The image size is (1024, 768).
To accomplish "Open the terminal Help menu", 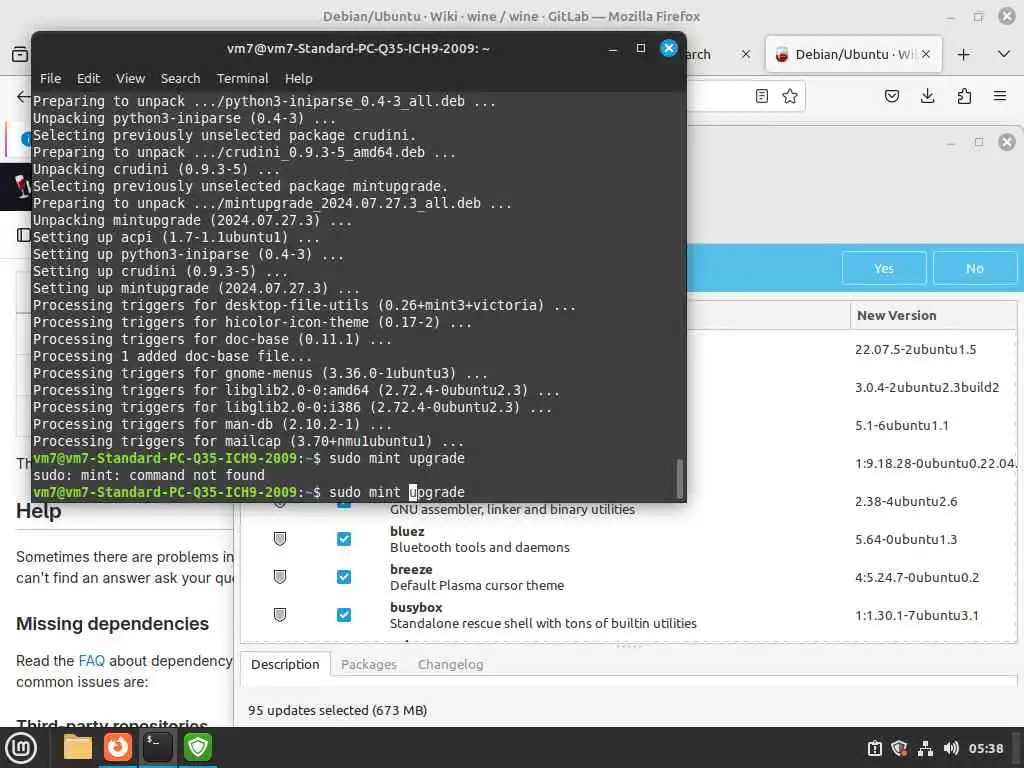I will [298, 78].
